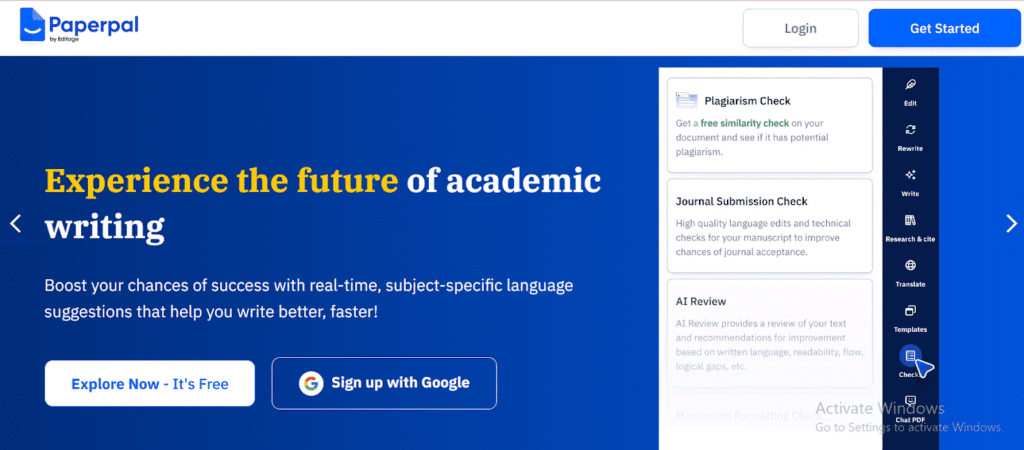Screen dimensions: 1024x450
Task: Click the Plagiarism Check document icon
Action: tap(686, 100)
